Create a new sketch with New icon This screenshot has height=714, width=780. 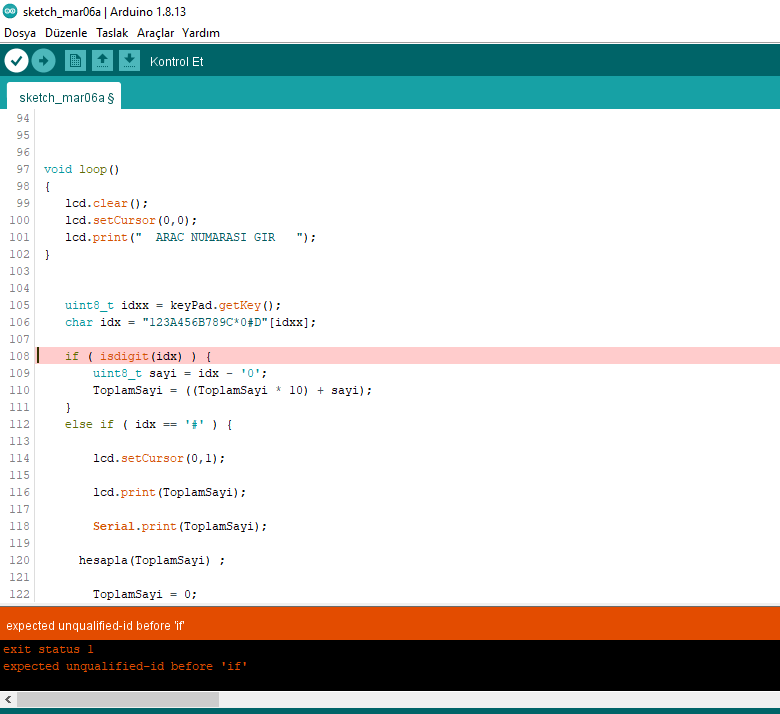75,61
